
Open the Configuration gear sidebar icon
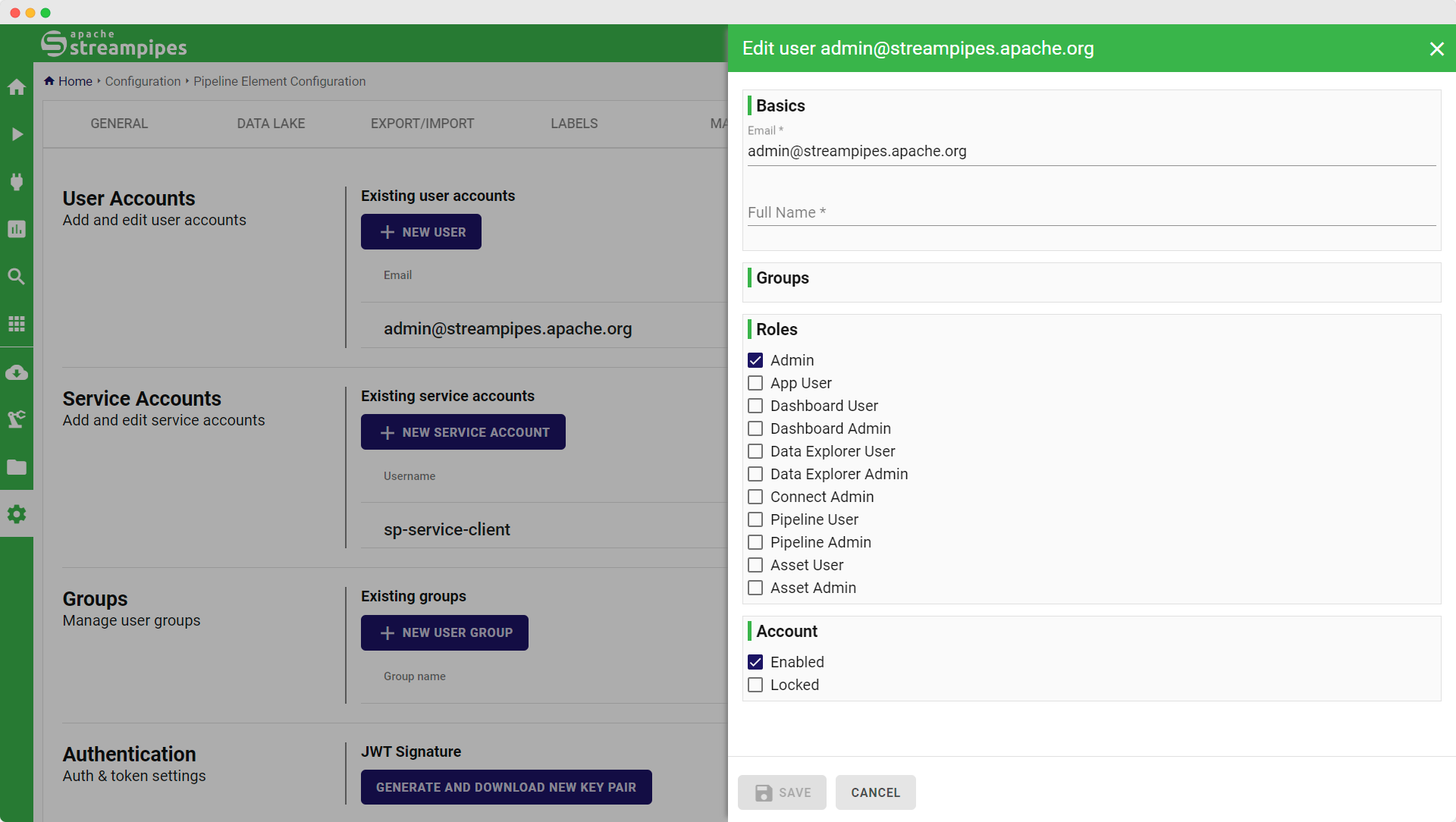click(x=17, y=514)
